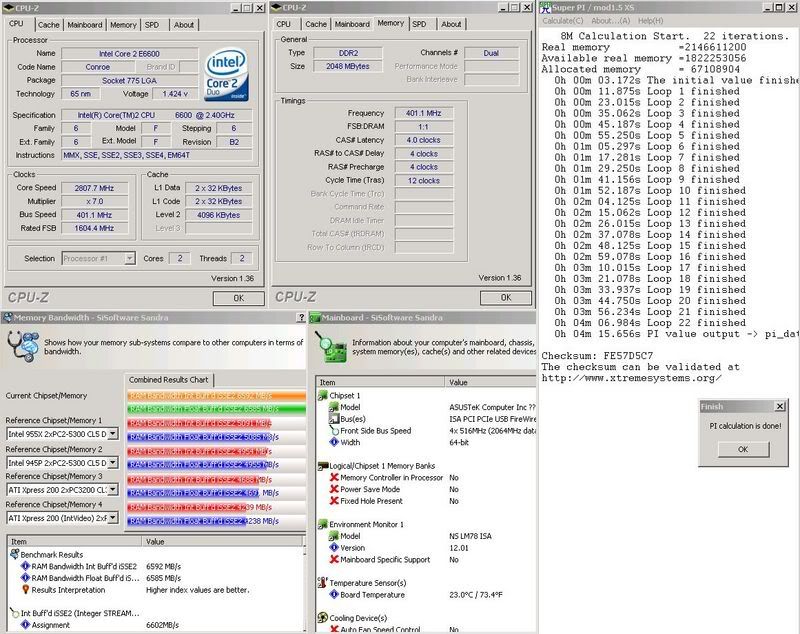Click the "6592 MB/s" benchmark result value
The width and height of the screenshot is (800, 634).
pos(163,566)
